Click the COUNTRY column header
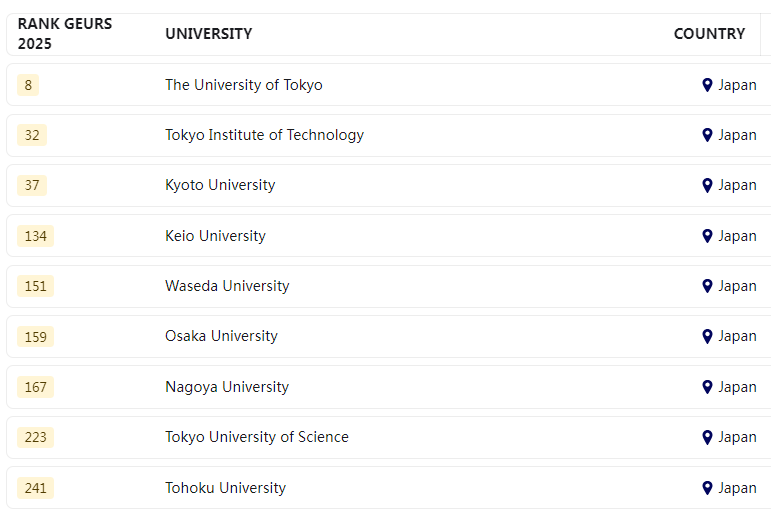The image size is (771, 526). click(709, 34)
